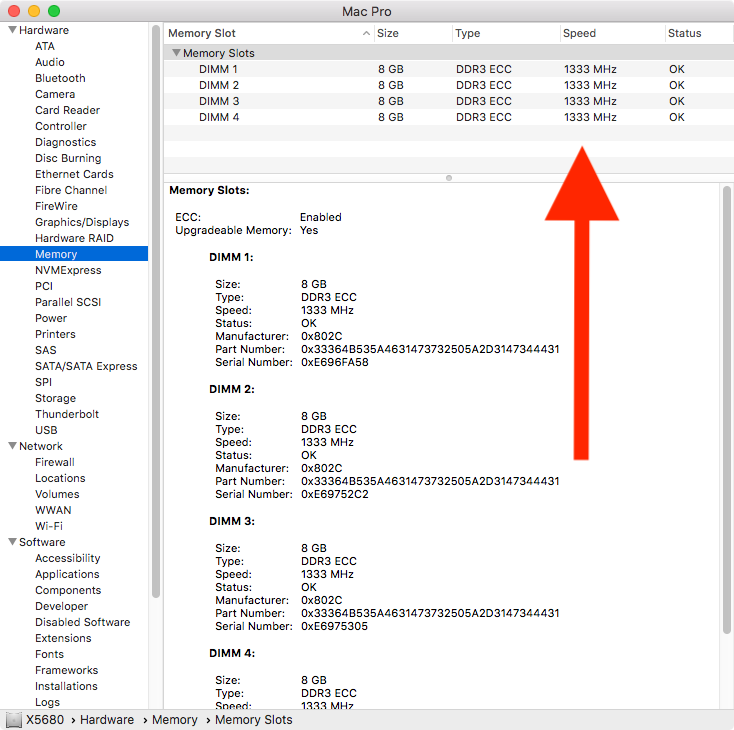Open FireWire hardware info
This screenshot has width=734, height=730.
click(x=56, y=206)
